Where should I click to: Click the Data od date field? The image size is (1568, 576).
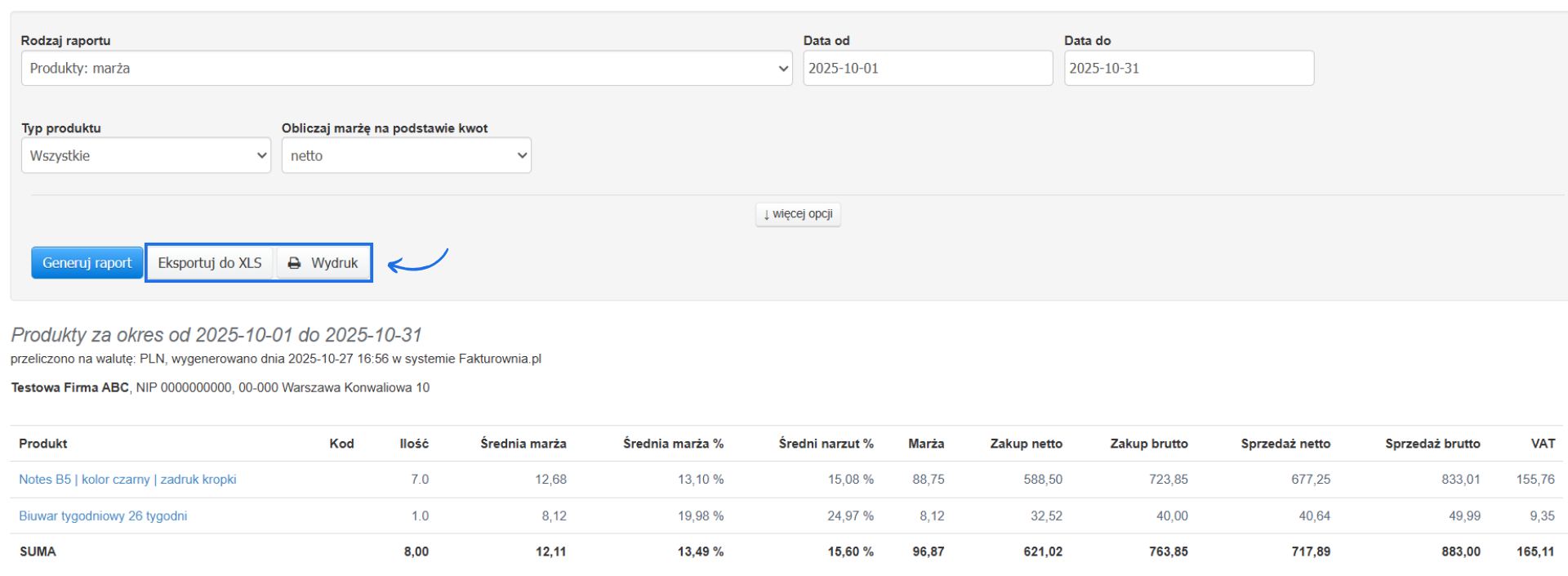click(927, 69)
